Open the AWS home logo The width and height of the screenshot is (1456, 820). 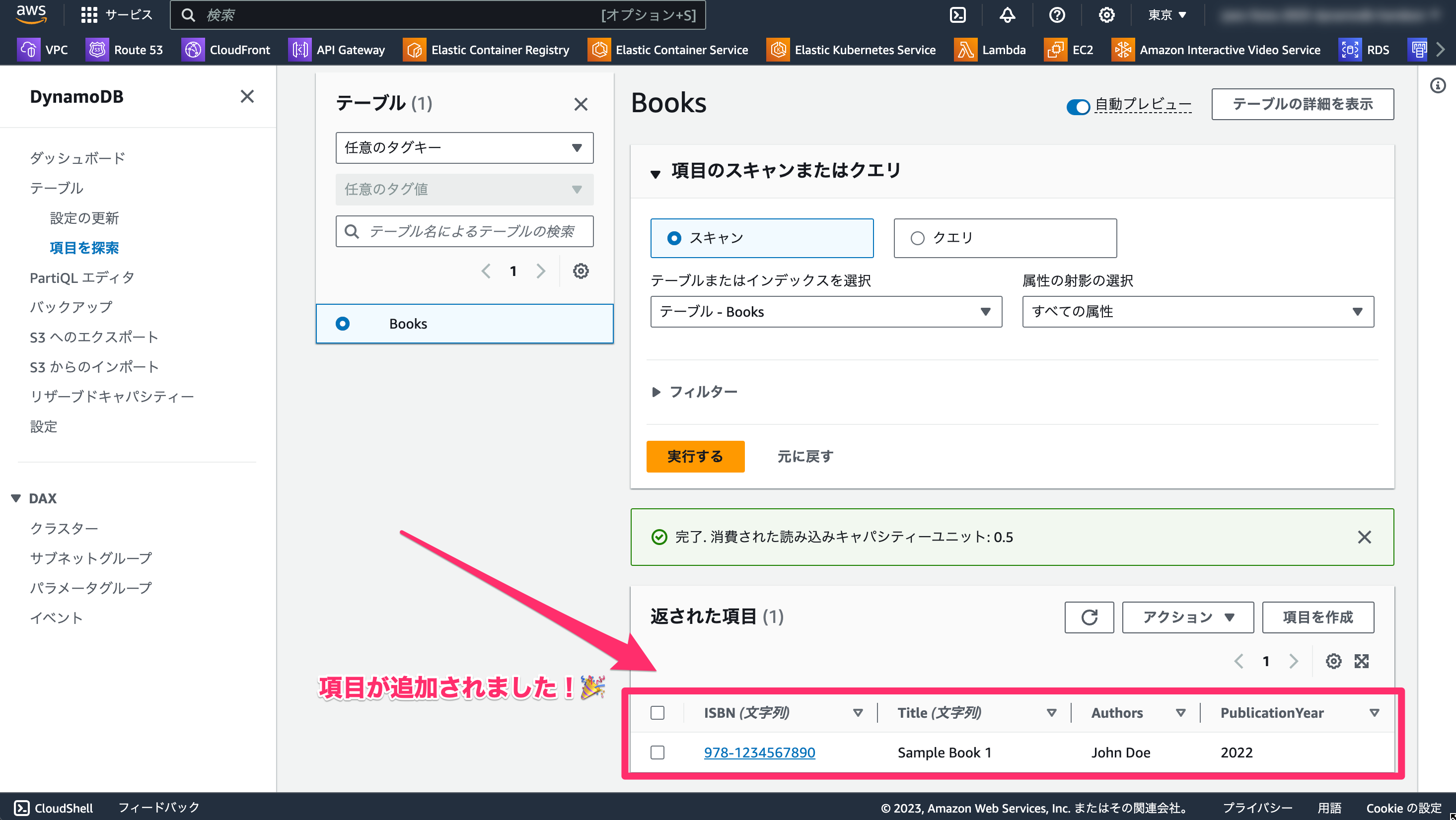coord(31,15)
